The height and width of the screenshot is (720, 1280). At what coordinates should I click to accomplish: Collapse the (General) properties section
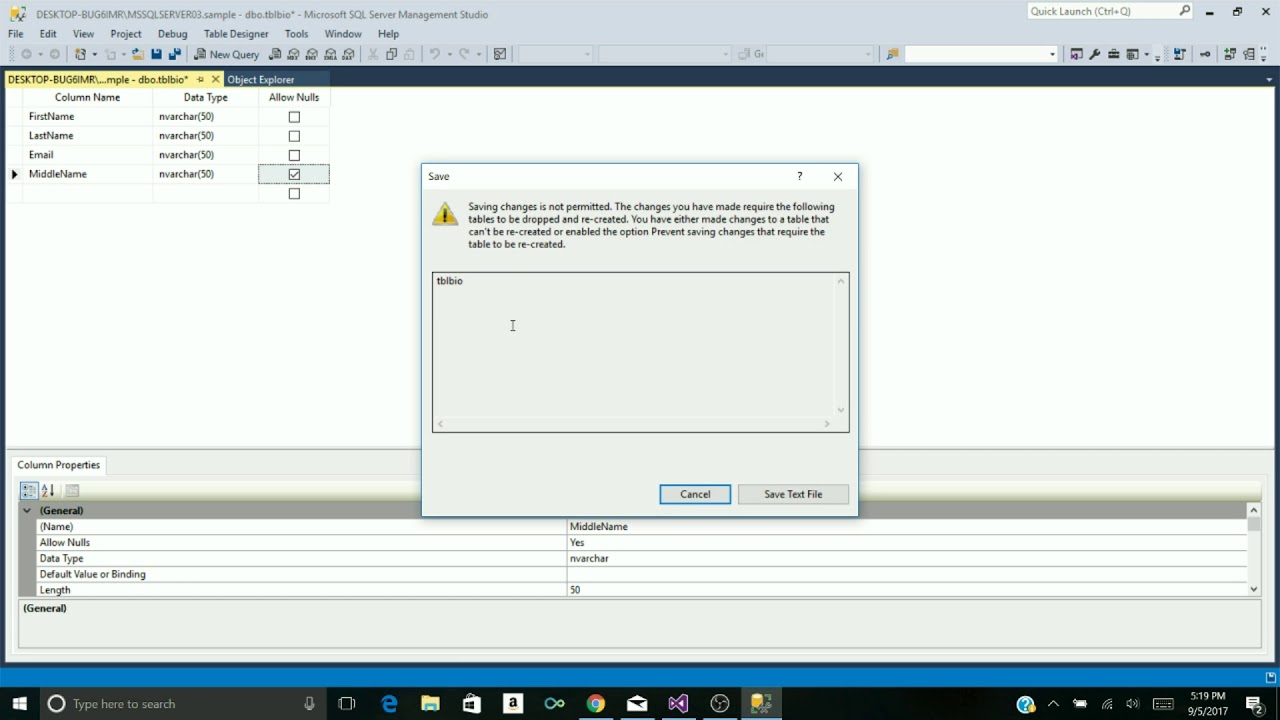27,510
